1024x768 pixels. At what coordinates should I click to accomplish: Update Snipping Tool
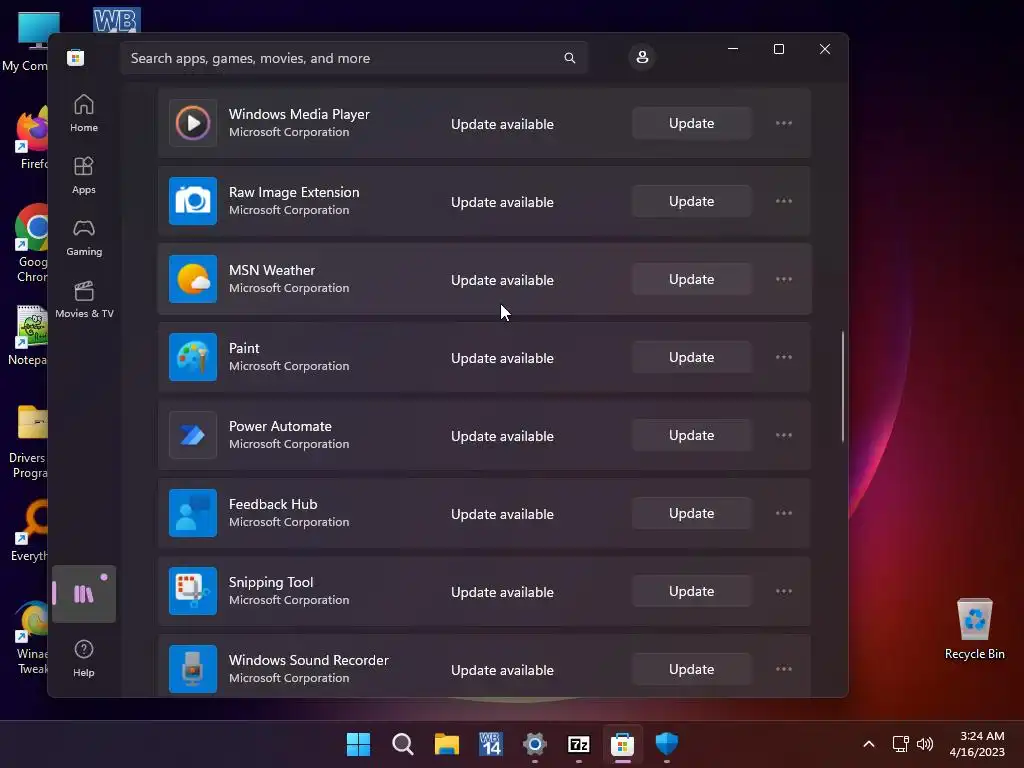(x=692, y=591)
